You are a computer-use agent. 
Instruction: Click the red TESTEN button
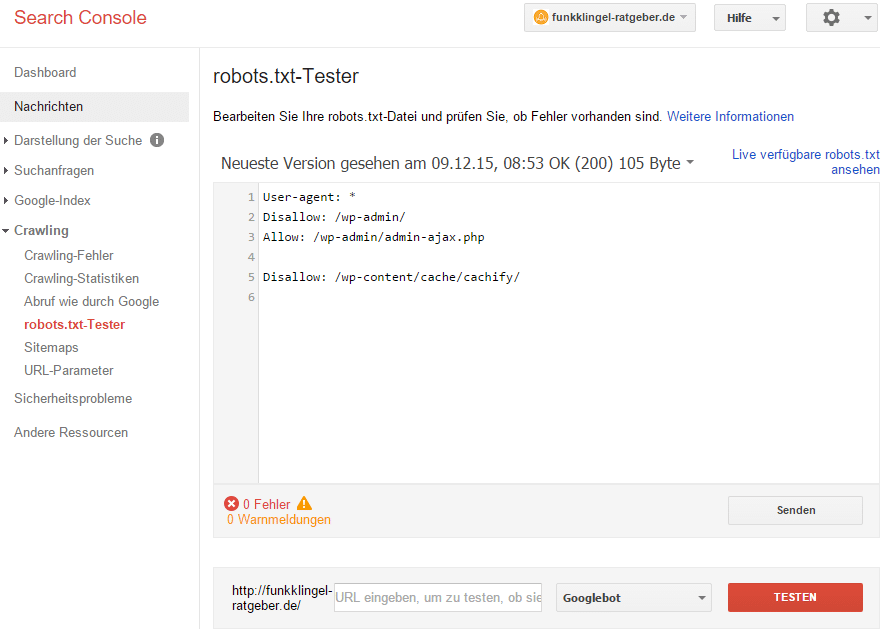tap(795, 597)
